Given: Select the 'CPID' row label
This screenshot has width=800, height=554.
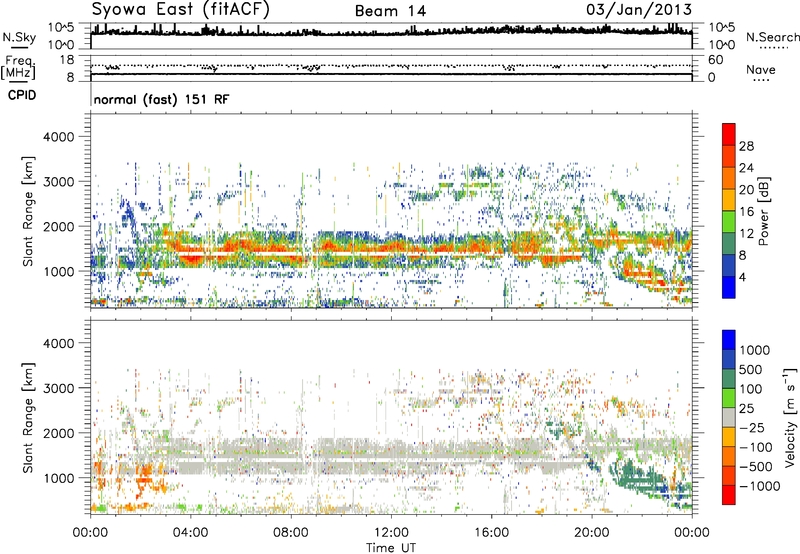Looking at the screenshot, I should pos(22,95).
